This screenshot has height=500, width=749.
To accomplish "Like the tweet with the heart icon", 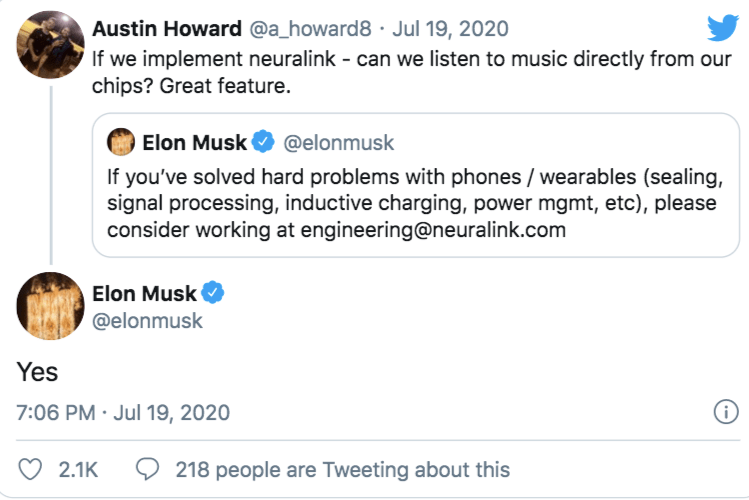I will tap(32, 469).
